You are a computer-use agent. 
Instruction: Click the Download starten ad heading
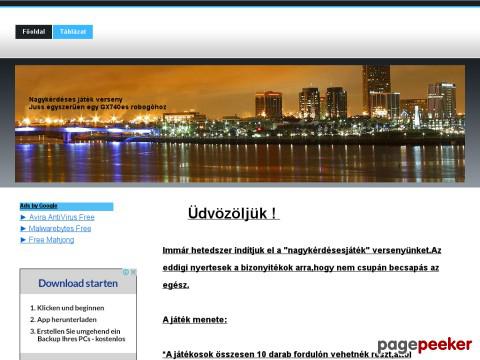click(x=78, y=283)
